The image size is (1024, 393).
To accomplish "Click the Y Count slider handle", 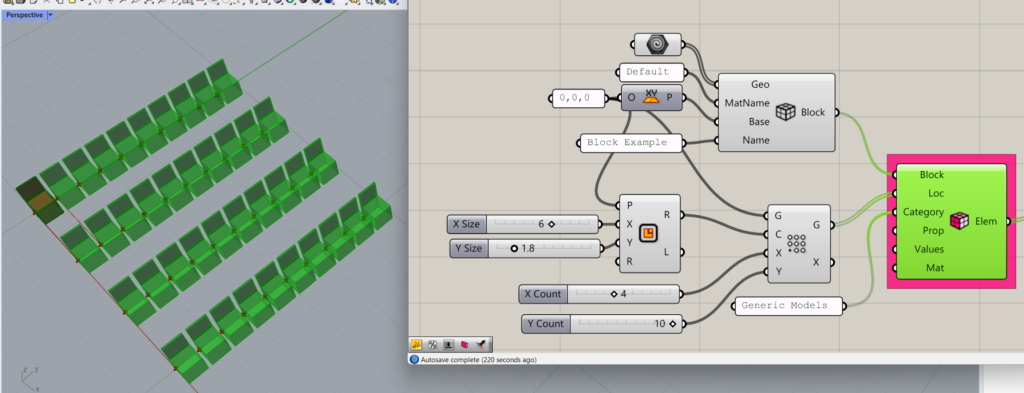I will point(673,324).
